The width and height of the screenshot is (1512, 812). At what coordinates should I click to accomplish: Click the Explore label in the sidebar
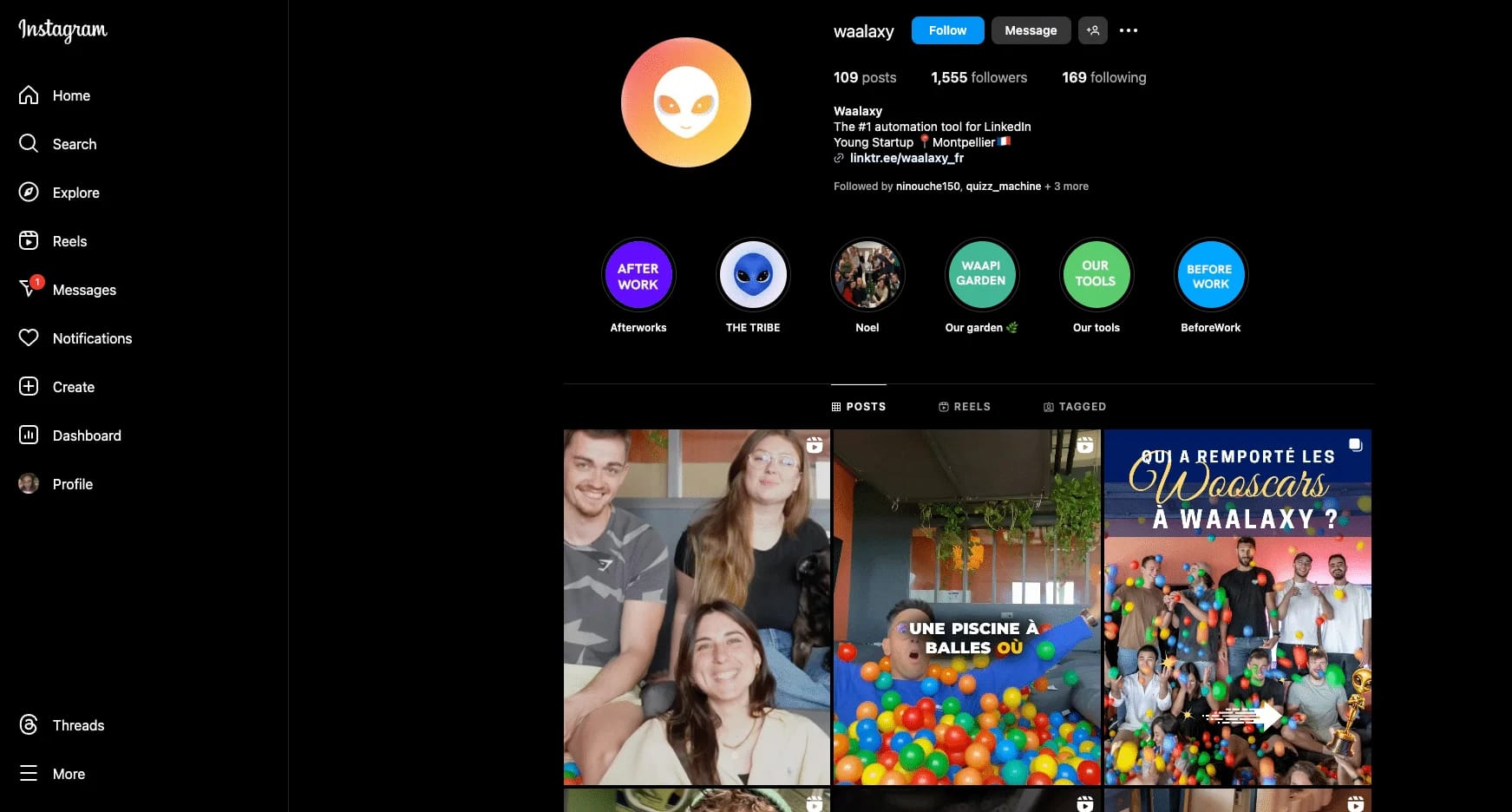76,193
